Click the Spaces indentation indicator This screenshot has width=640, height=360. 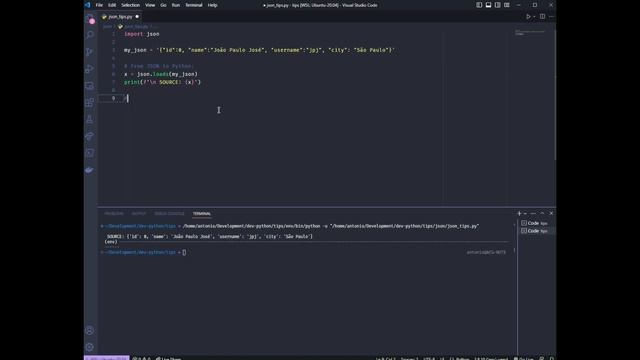(409, 358)
